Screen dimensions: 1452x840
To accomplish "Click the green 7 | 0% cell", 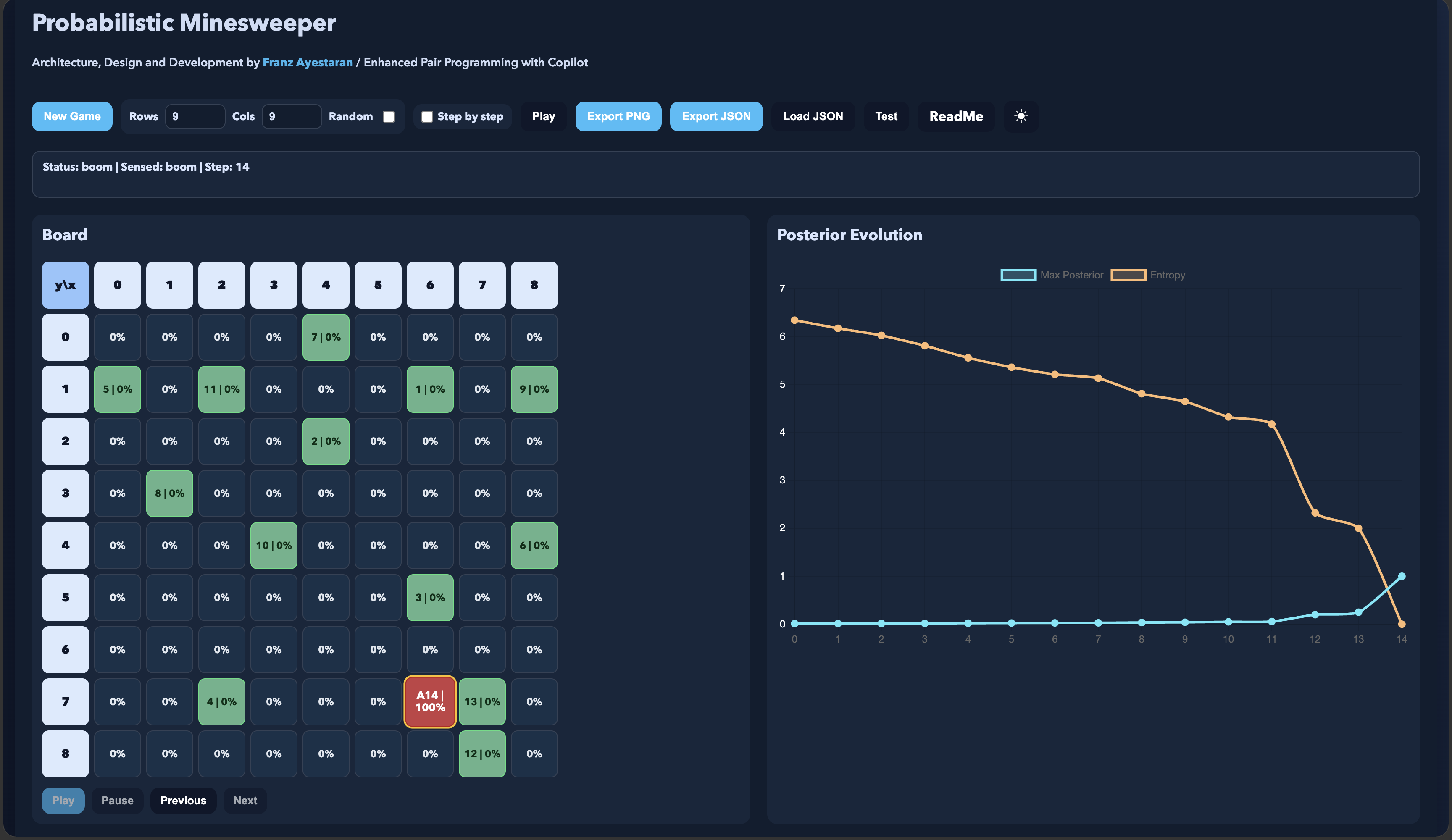I will (x=326, y=337).
